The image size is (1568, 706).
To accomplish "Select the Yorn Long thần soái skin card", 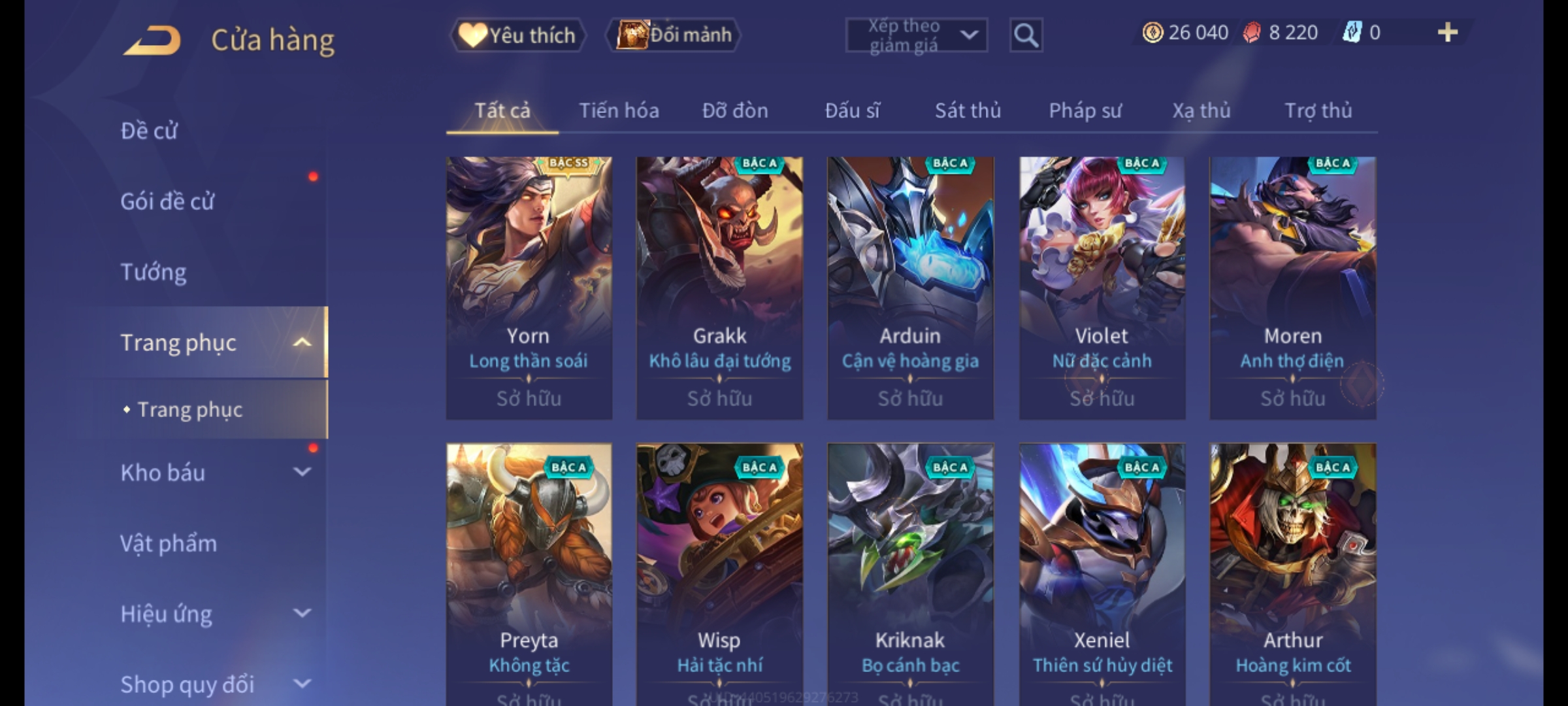I will (529, 288).
